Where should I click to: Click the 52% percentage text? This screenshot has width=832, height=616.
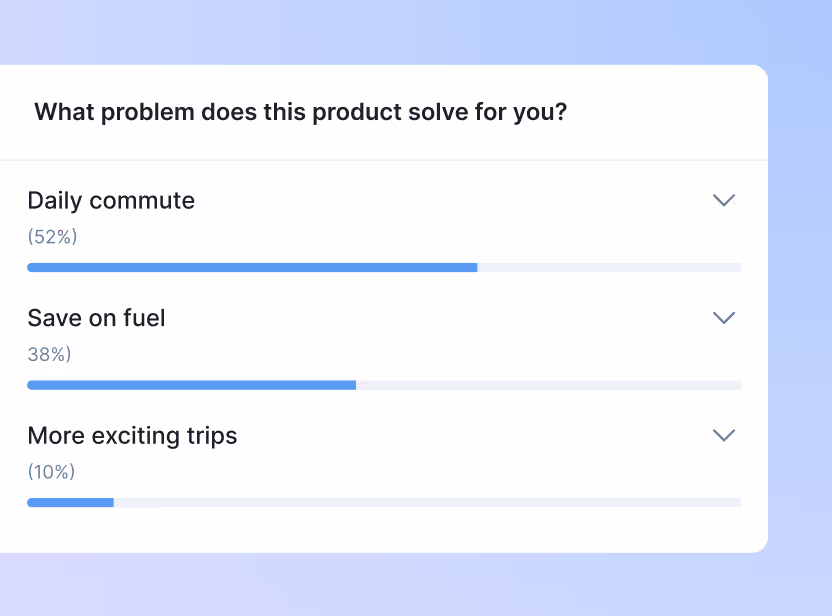(x=52, y=237)
